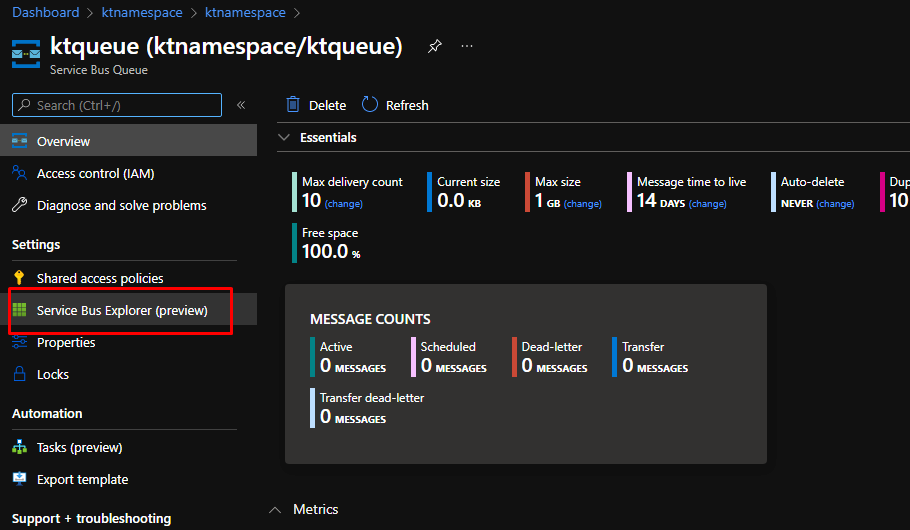Open Service Bus Explorer (preview)

(122, 310)
